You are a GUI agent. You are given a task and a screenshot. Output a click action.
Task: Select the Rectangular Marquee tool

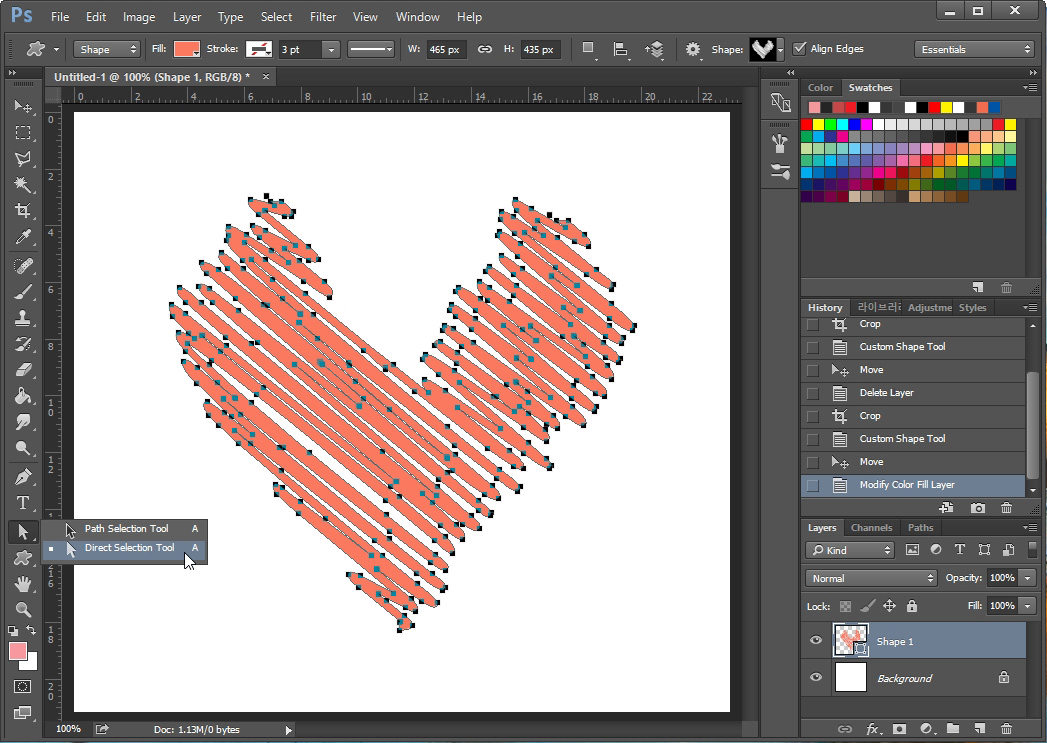point(23,133)
